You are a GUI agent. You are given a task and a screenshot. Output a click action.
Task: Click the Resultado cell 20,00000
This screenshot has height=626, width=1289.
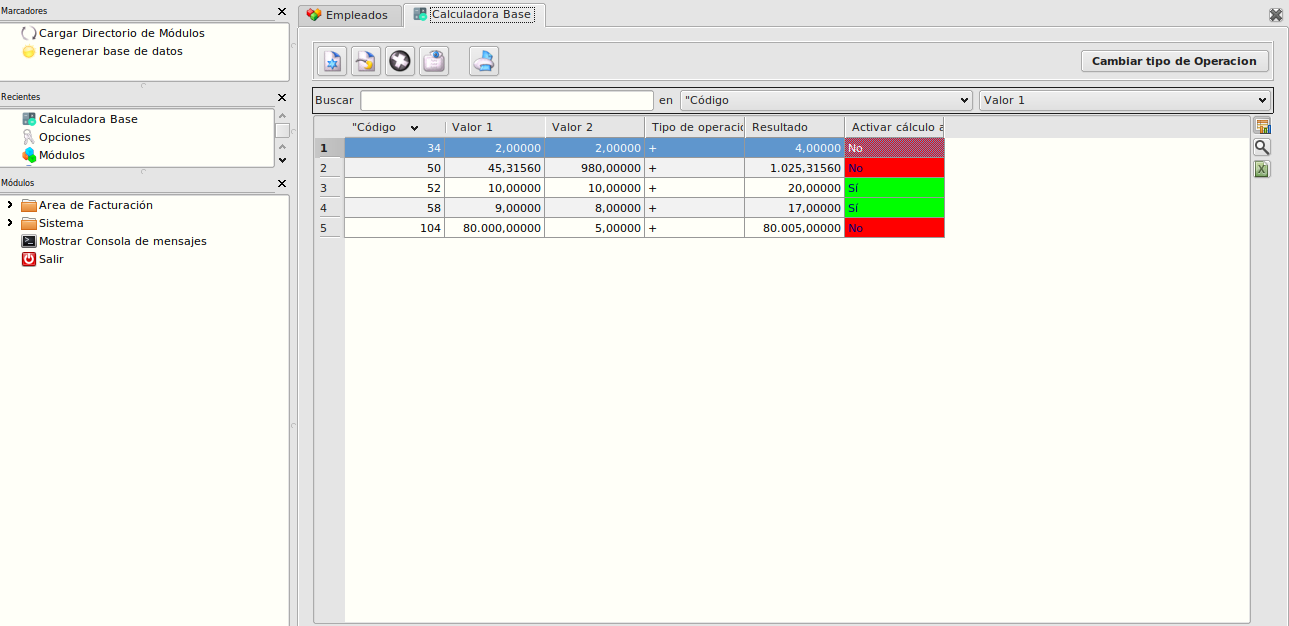click(795, 188)
